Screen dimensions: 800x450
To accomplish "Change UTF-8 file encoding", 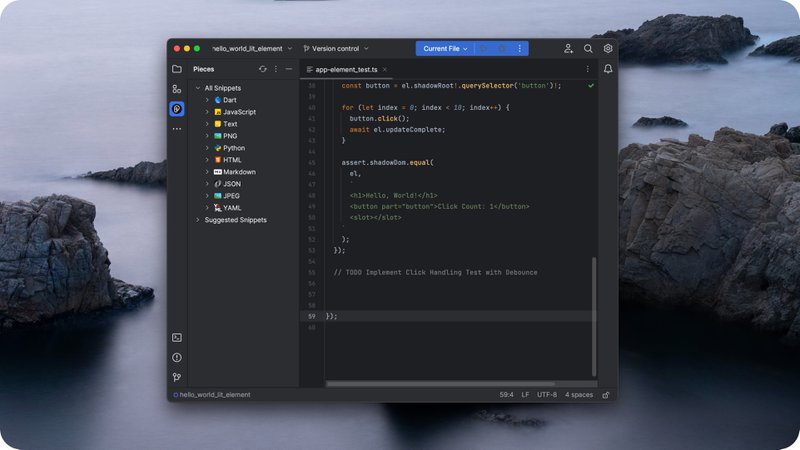I will pyautogui.click(x=546, y=395).
